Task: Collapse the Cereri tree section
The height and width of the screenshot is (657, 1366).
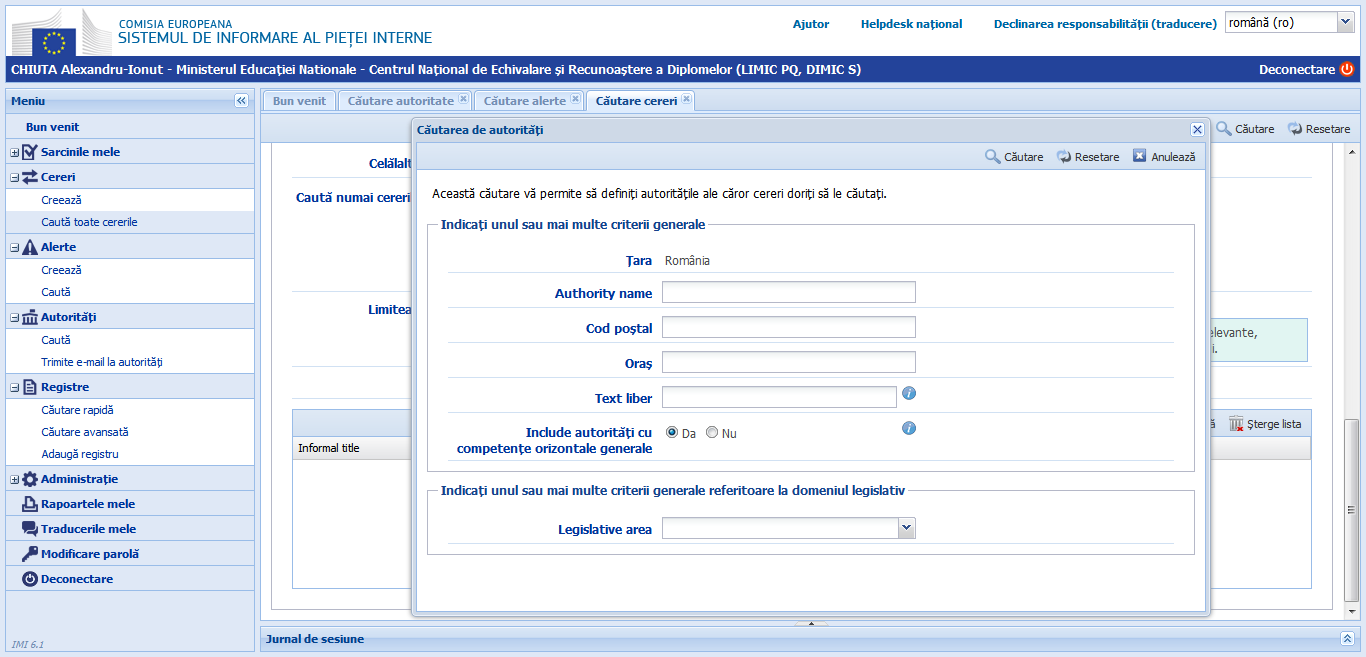Action: click(x=15, y=177)
